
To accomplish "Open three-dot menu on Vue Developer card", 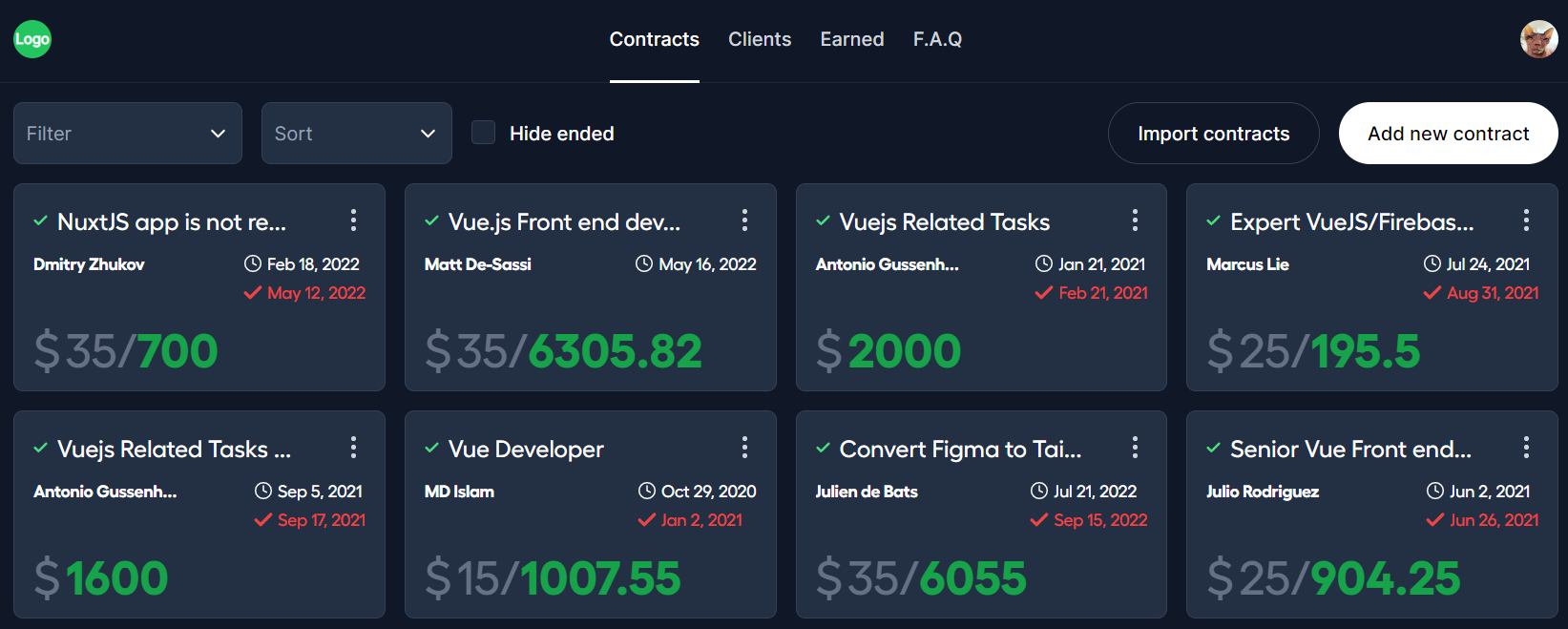I will (744, 448).
